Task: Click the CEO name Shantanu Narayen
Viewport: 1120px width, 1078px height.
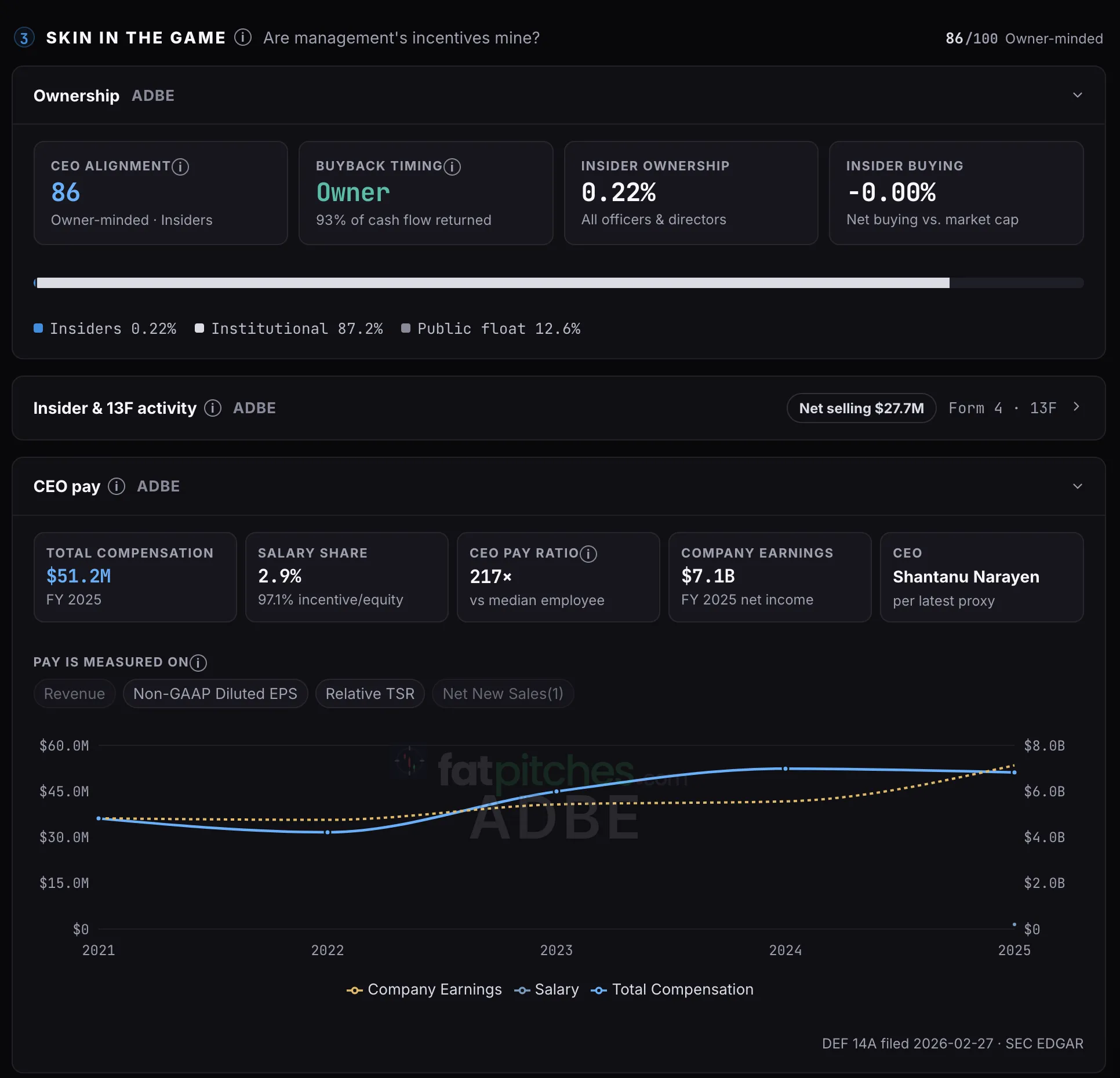Action: 966,577
